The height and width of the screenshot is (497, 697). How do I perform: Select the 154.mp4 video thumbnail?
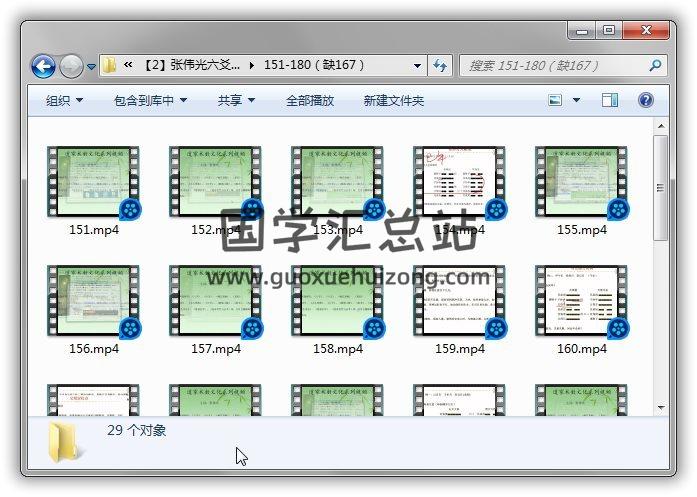point(459,182)
